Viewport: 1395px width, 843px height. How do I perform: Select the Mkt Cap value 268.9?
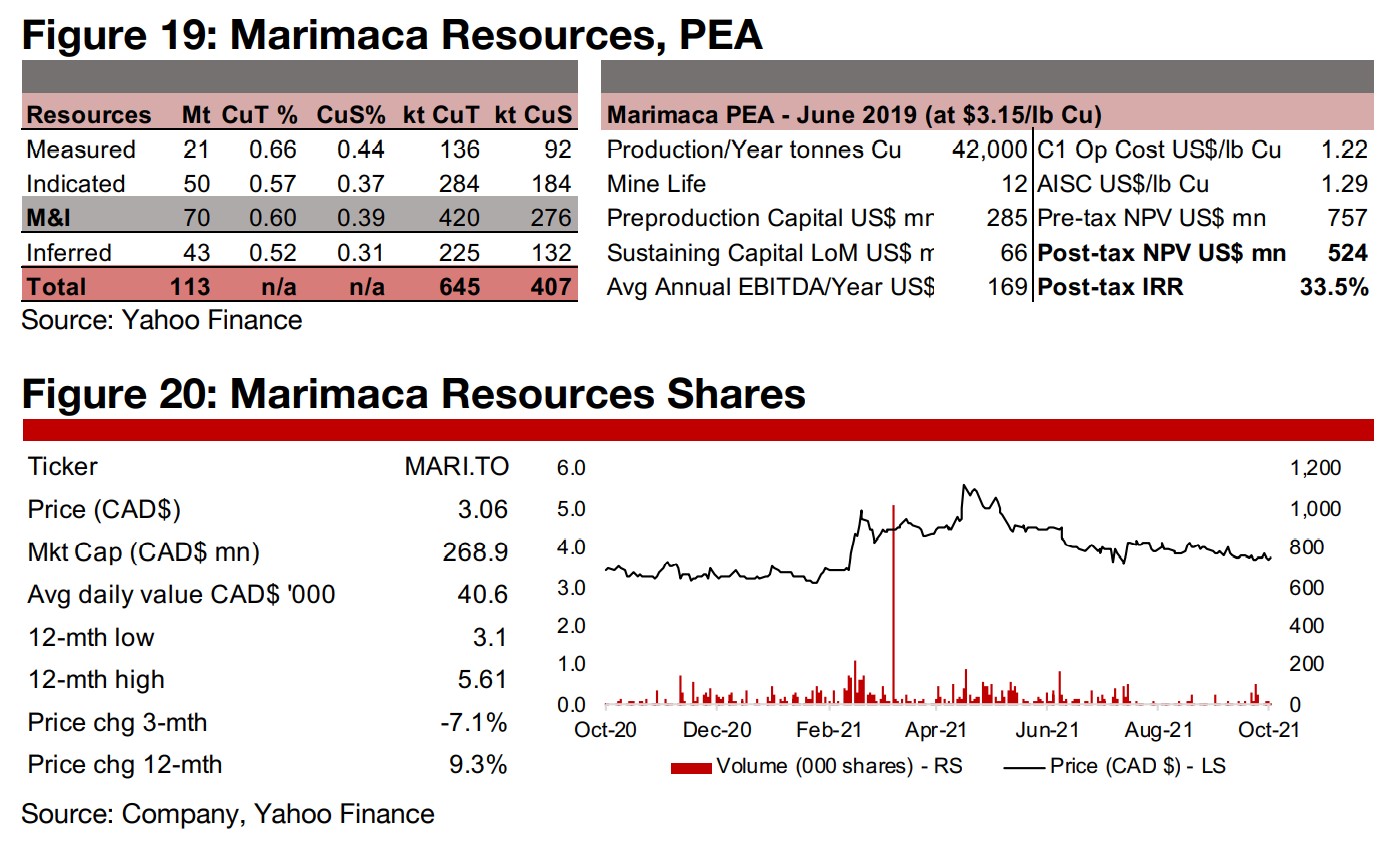coord(476,552)
